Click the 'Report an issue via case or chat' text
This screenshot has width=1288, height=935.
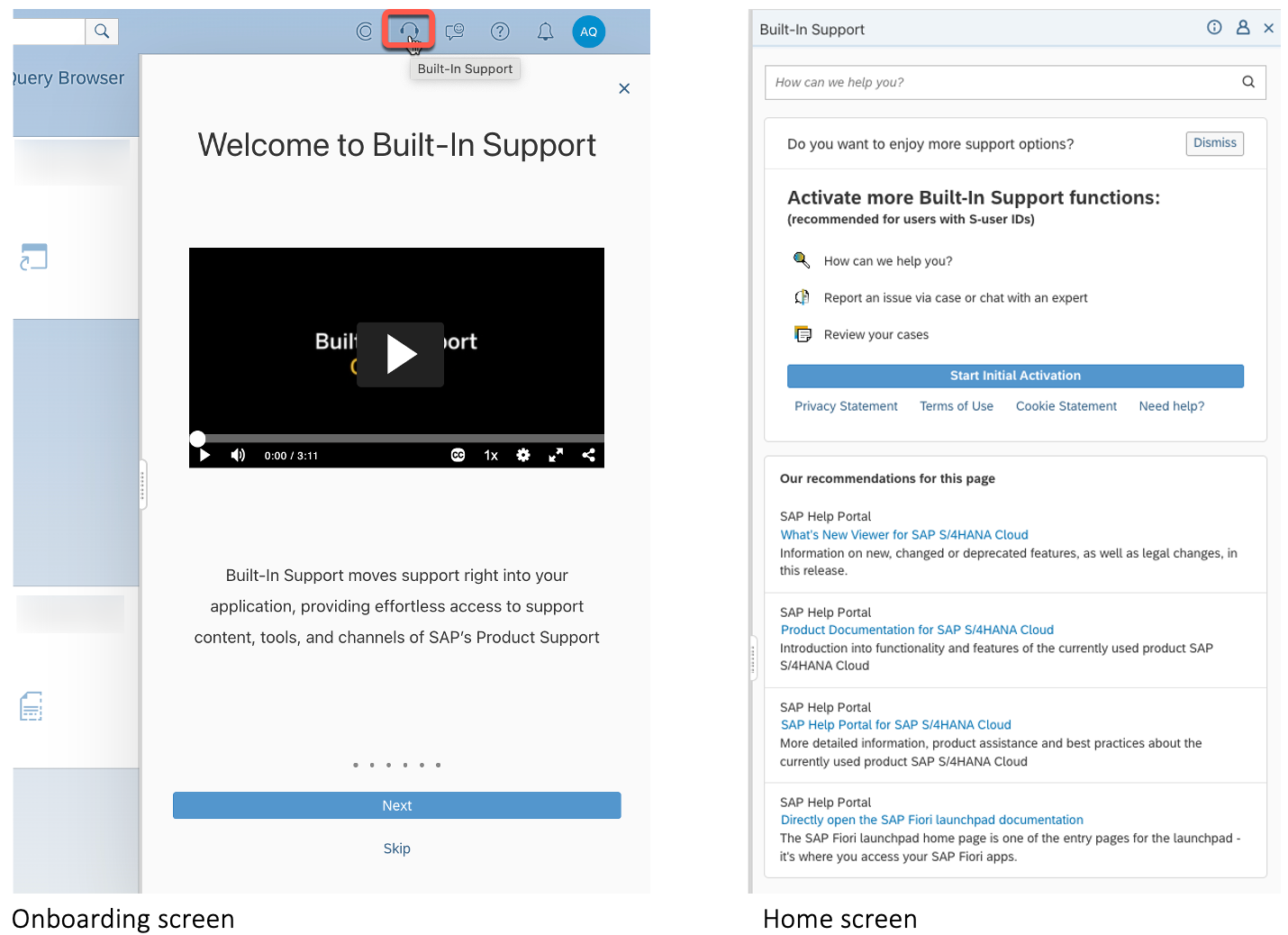(956, 297)
